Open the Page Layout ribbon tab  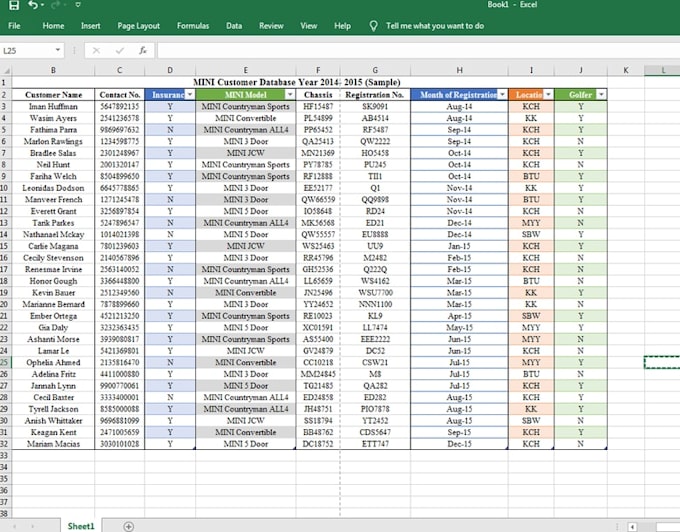[139, 26]
